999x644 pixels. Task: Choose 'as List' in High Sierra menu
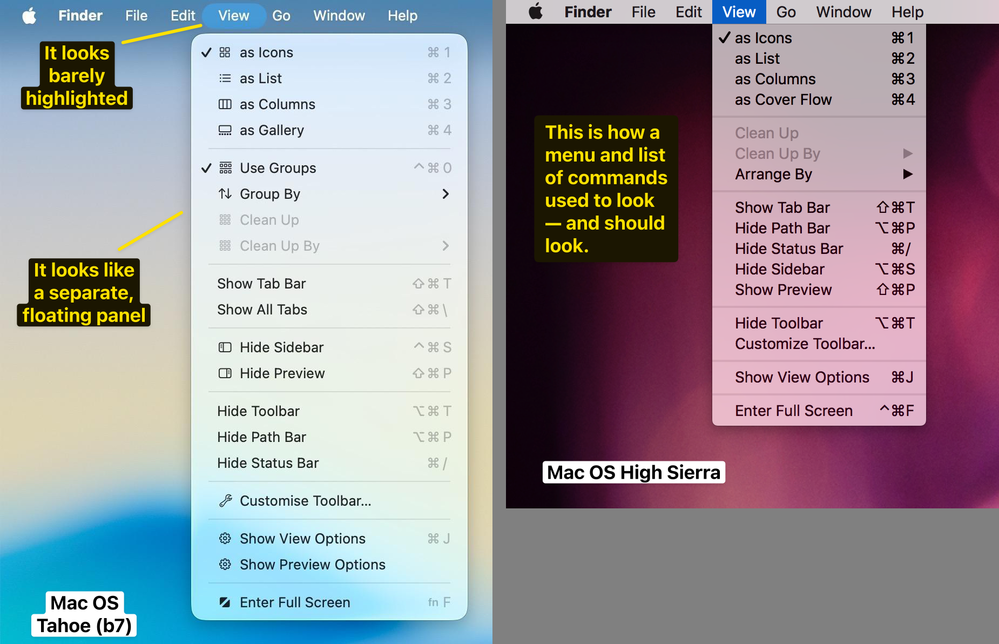[819, 59]
